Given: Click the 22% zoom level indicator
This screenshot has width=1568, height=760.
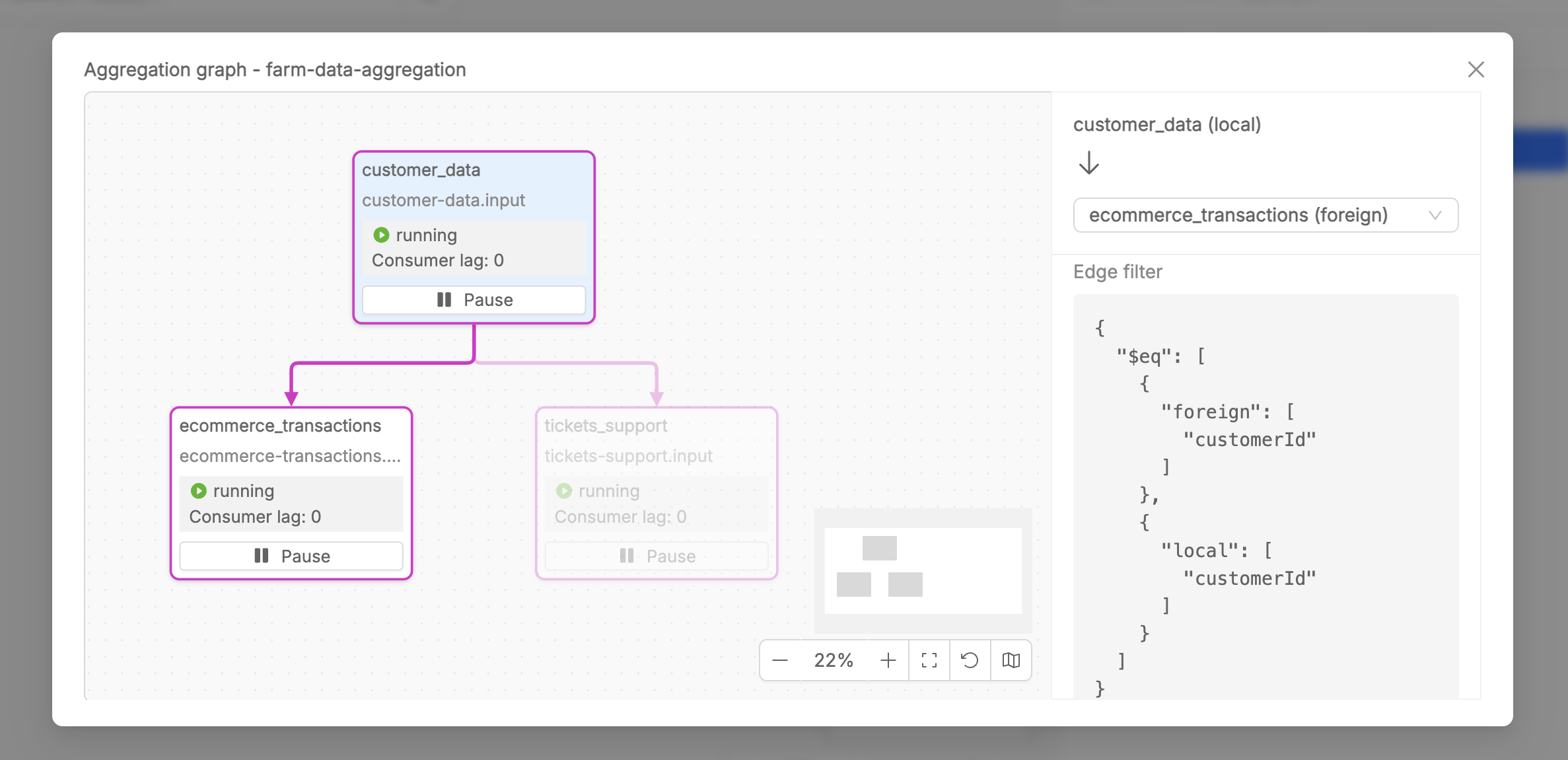Looking at the screenshot, I should [834, 660].
